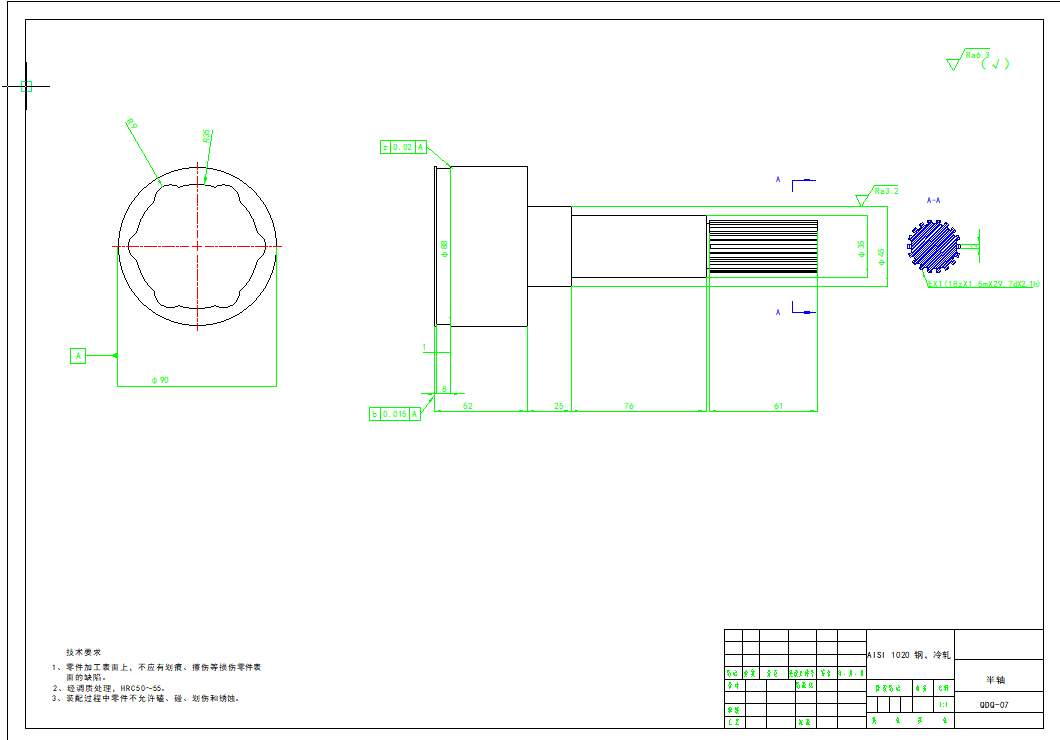Select the 0.02 A tolerance frame

[404, 147]
